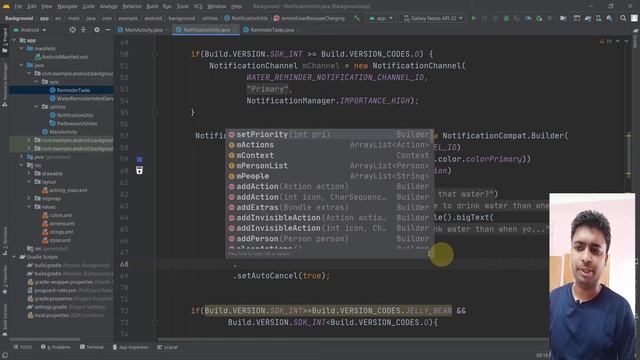Click the Make Project hammer icon
The height and width of the screenshot is (360, 640).
pos(356,18)
